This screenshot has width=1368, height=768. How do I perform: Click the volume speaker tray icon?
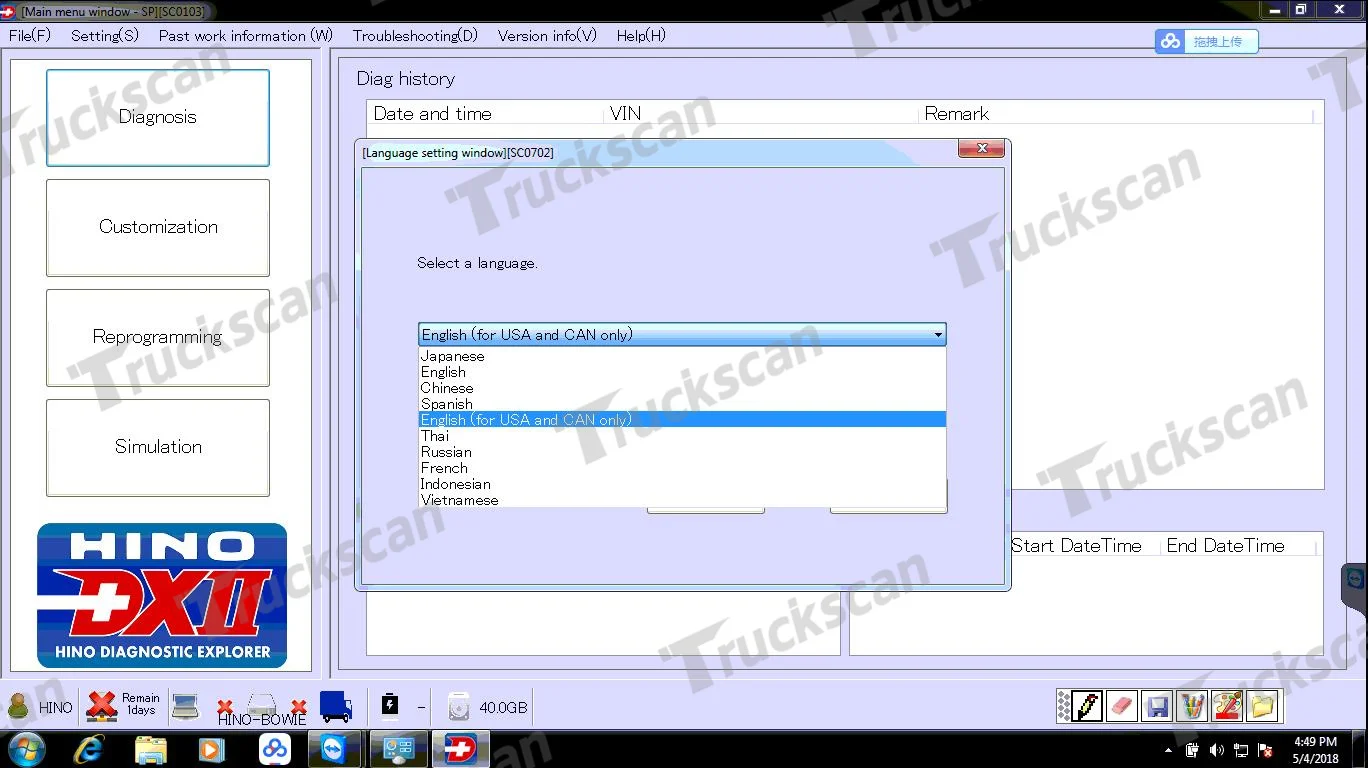(x=1216, y=750)
